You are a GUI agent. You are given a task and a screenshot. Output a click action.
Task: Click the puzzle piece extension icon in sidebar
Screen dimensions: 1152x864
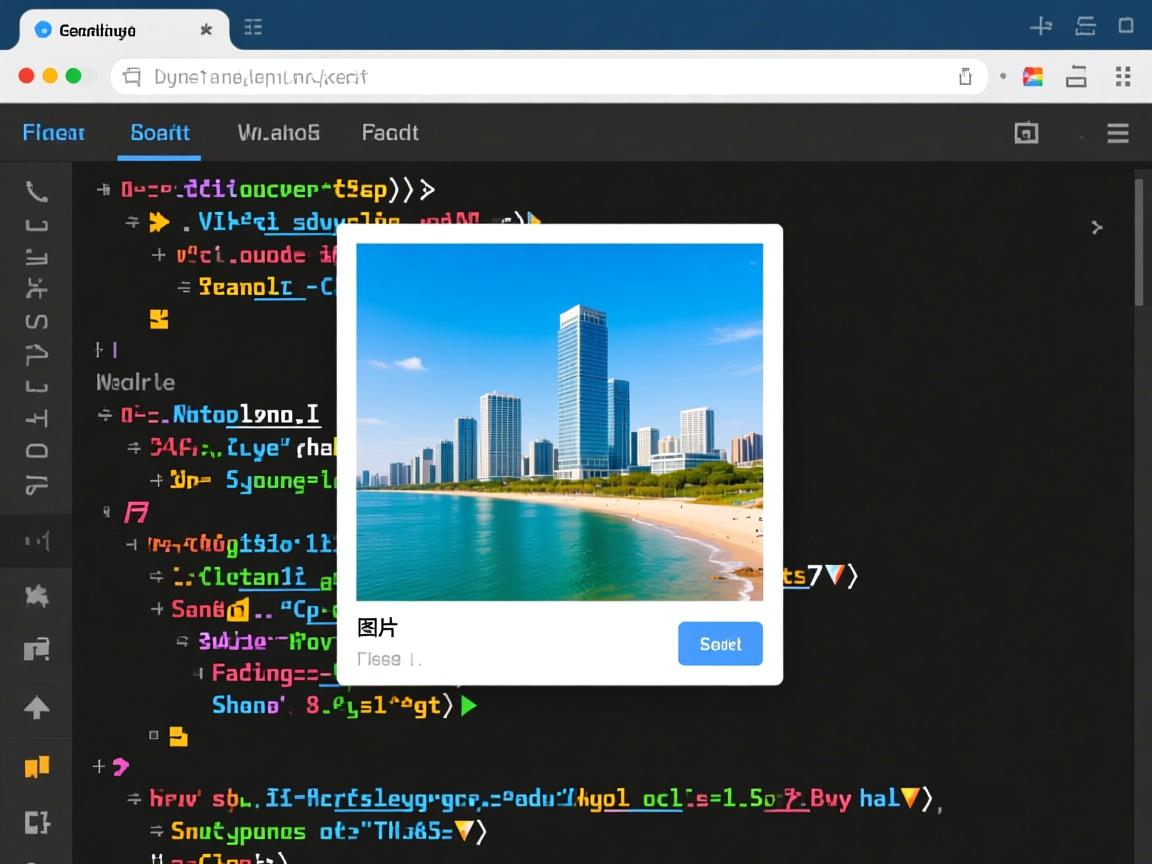click(36, 597)
